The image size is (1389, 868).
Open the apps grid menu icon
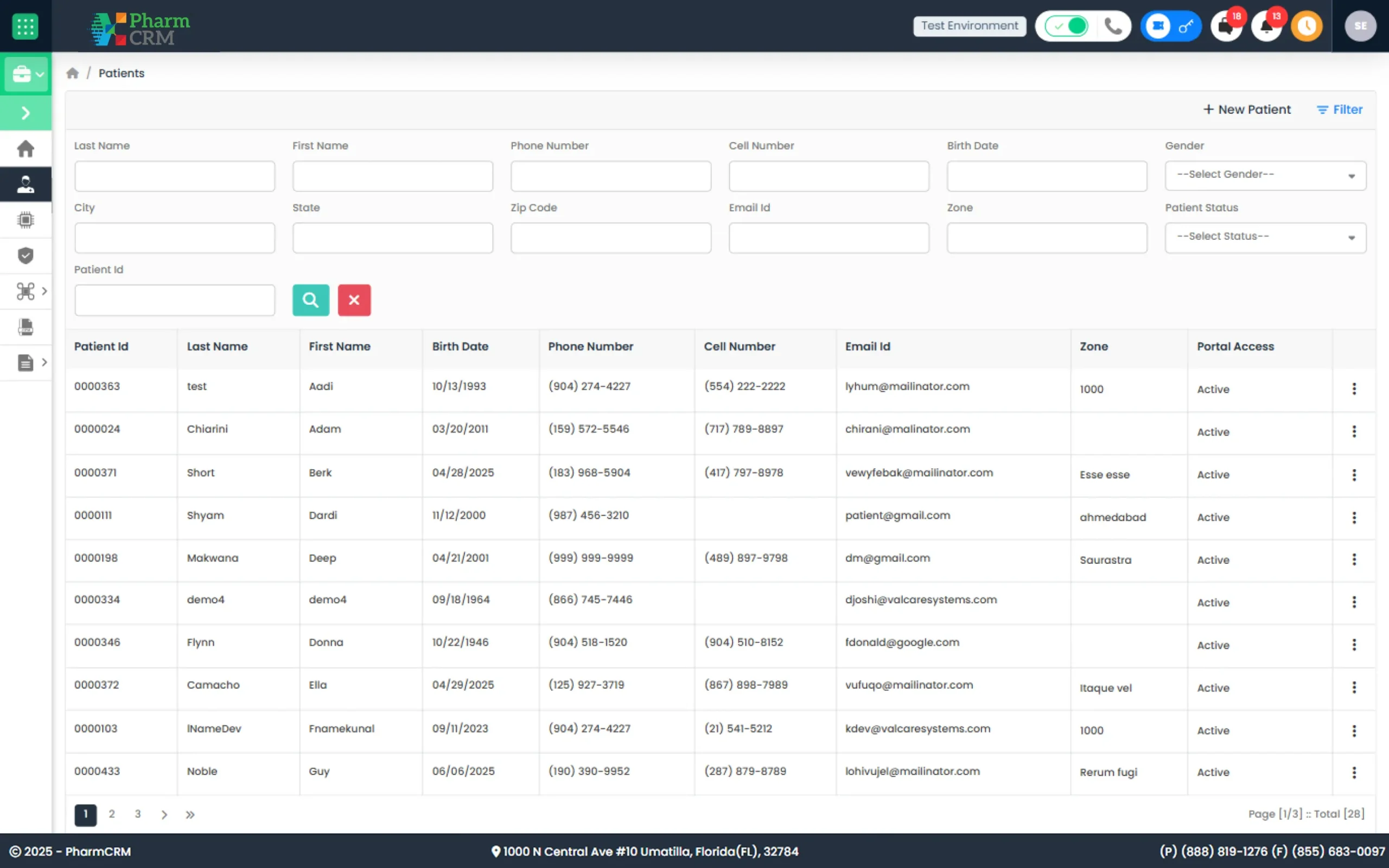tap(24, 27)
